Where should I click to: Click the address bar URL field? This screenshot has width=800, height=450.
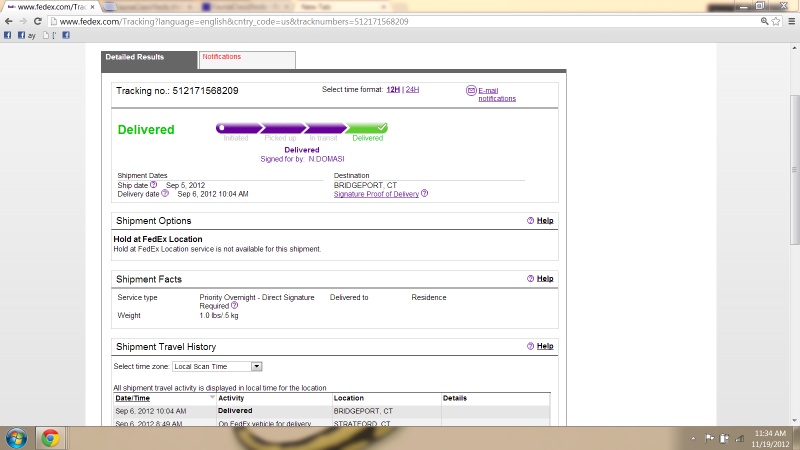click(403, 21)
